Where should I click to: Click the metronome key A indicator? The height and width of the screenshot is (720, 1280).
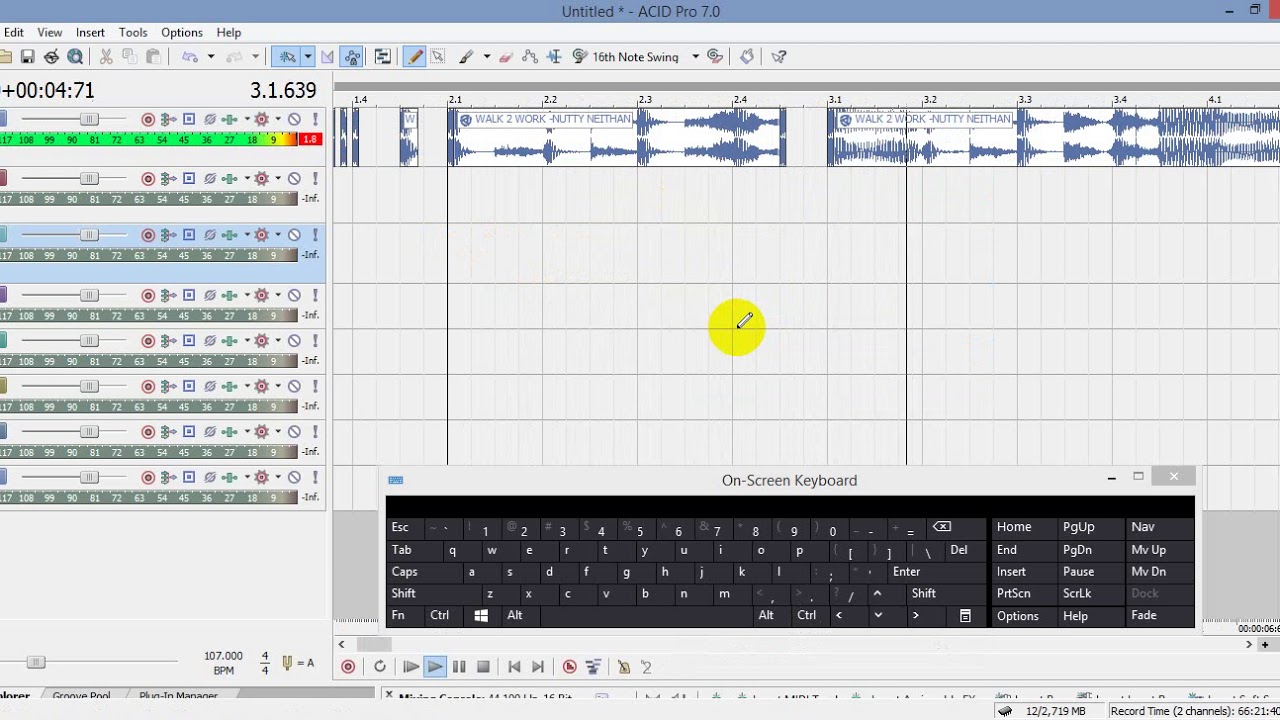[298, 662]
